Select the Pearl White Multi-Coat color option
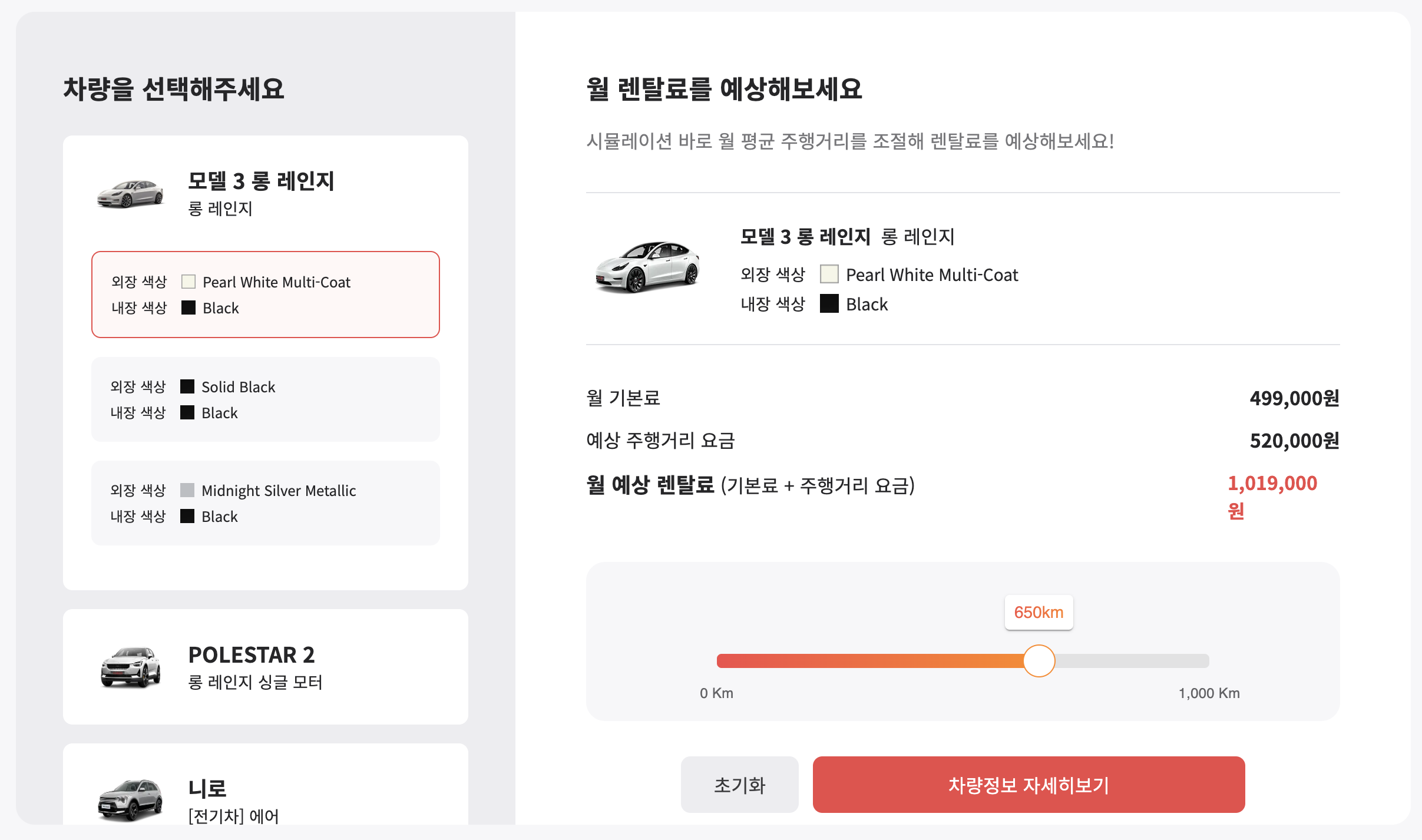 (x=266, y=295)
